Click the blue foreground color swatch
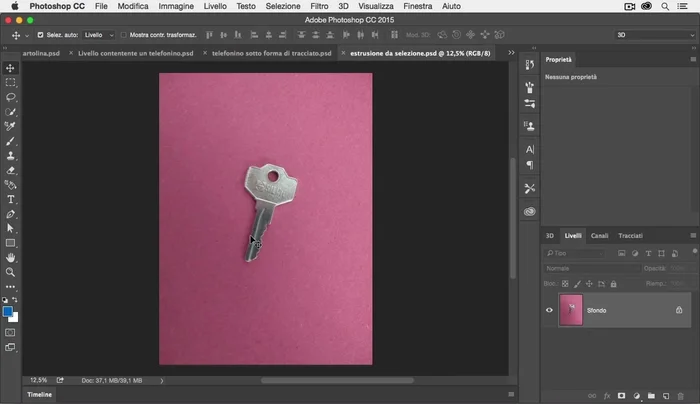Viewport: 700px width, 404px height. tap(9, 313)
